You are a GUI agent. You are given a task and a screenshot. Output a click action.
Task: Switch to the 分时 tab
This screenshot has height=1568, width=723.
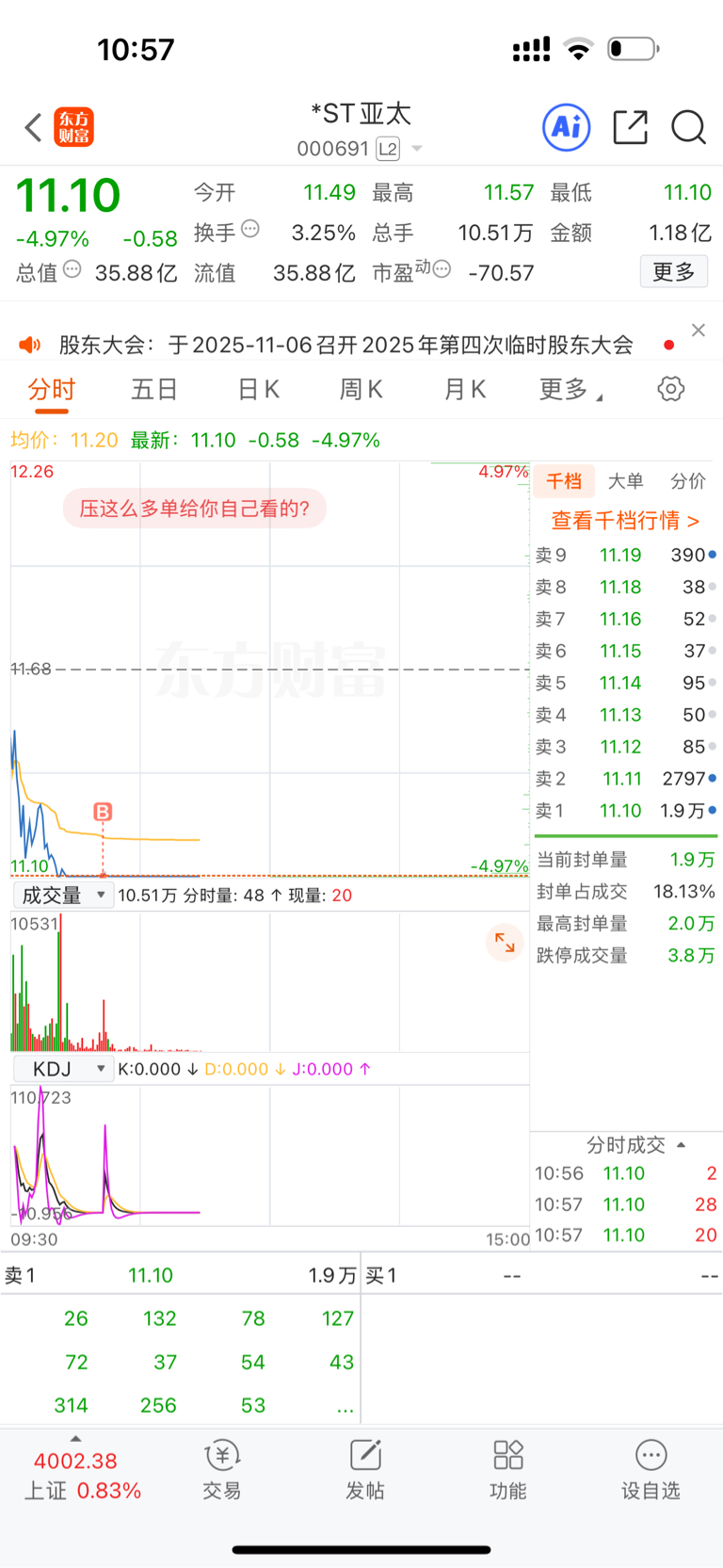pyautogui.click(x=52, y=390)
